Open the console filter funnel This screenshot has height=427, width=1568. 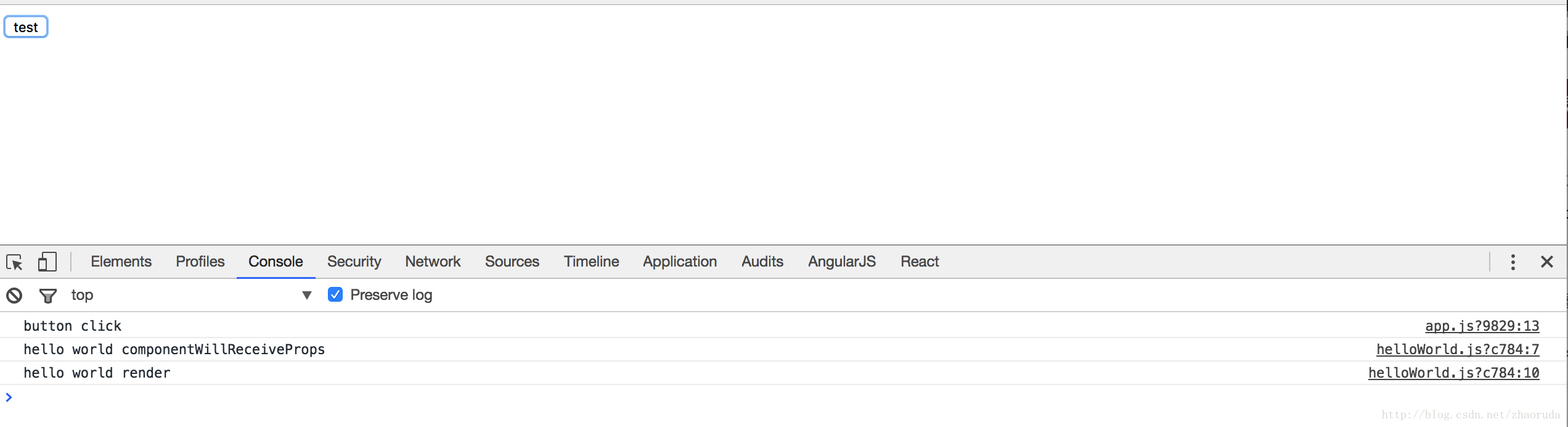point(47,296)
